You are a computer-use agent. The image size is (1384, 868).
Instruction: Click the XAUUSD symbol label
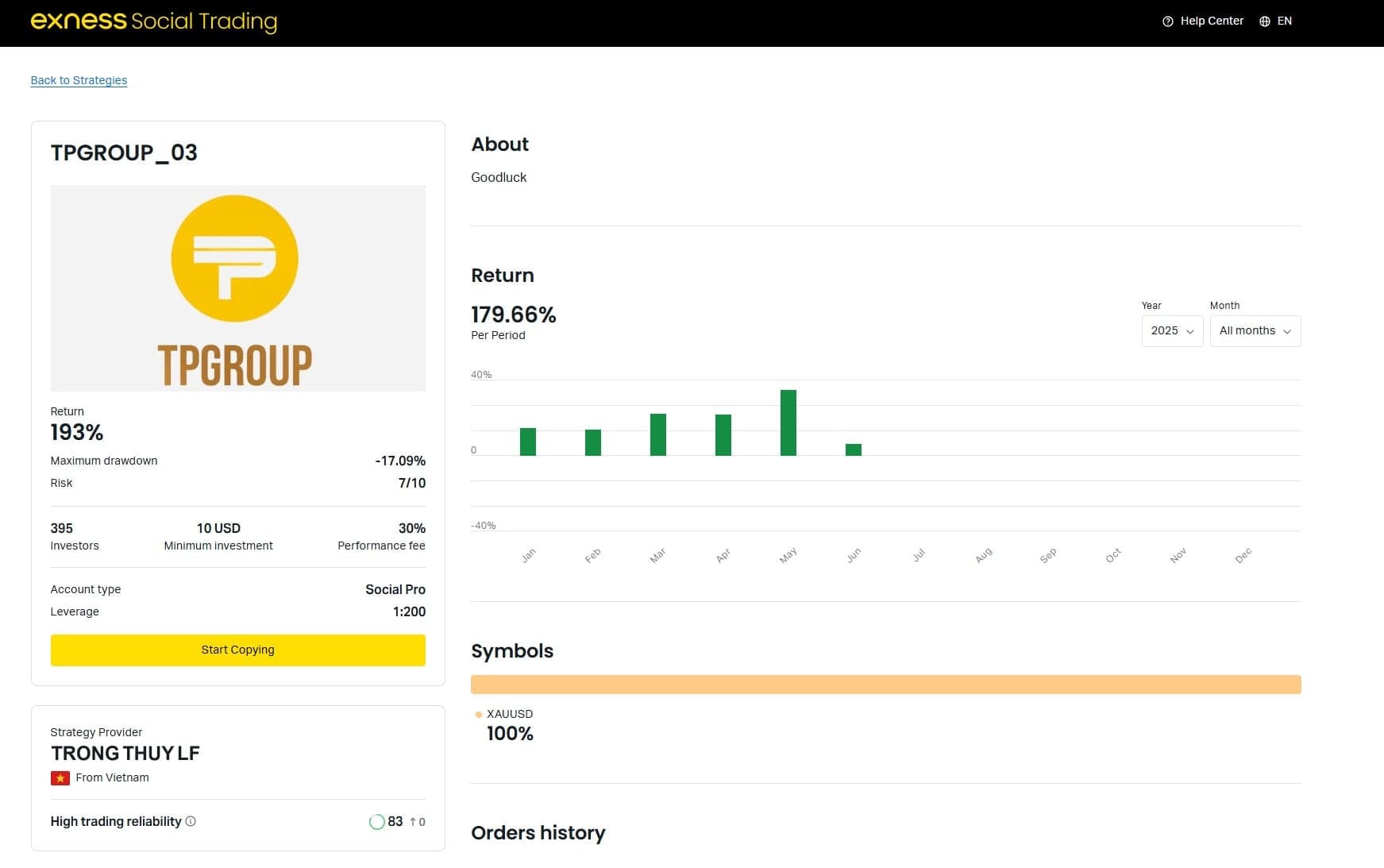(x=510, y=714)
